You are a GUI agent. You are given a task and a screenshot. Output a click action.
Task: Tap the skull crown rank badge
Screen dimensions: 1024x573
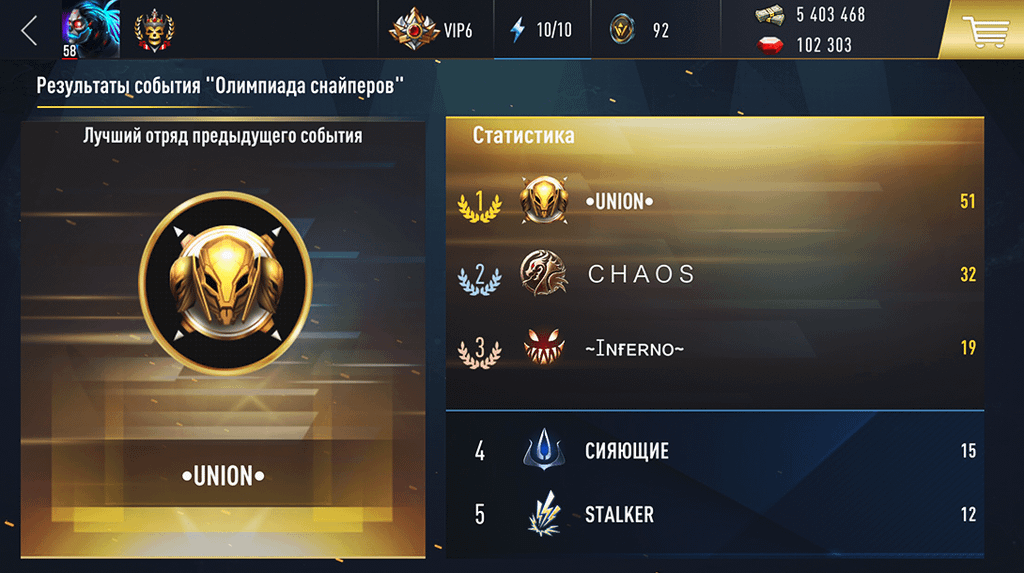tap(154, 30)
